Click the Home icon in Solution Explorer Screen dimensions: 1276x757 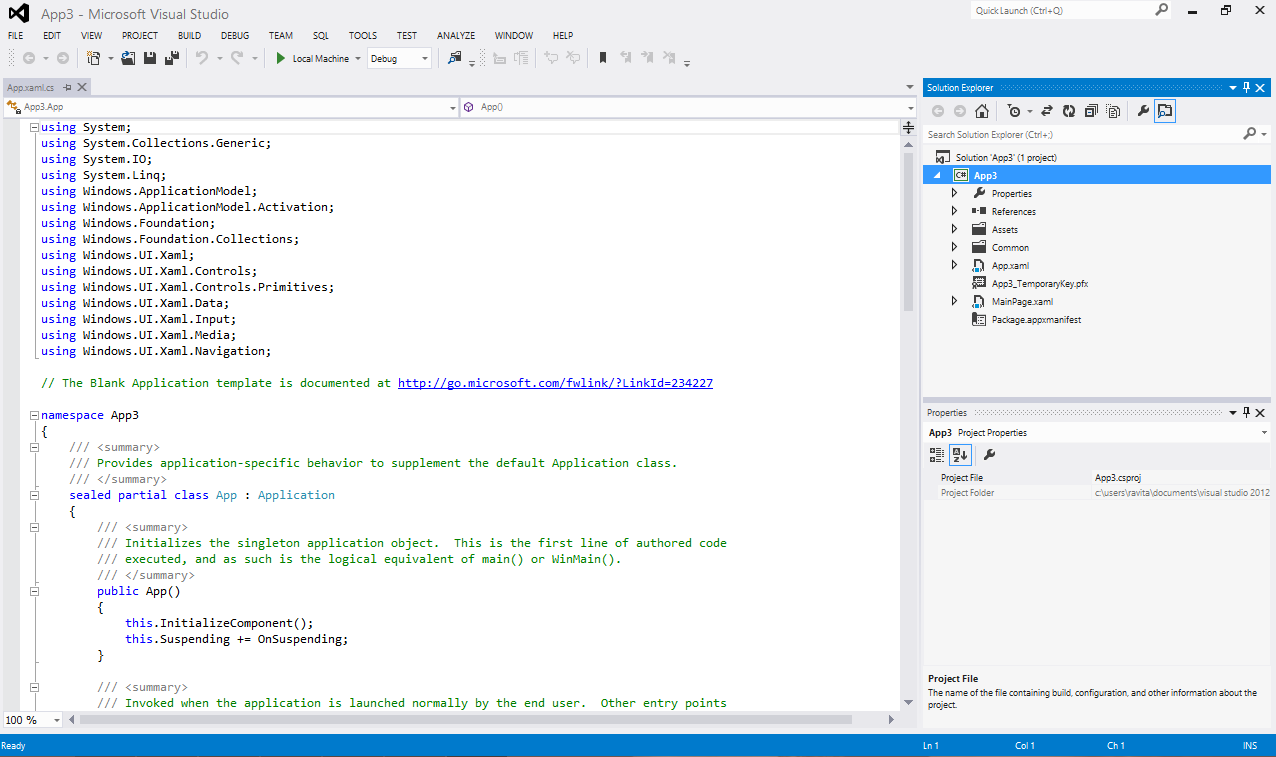click(x=982, y=111)
